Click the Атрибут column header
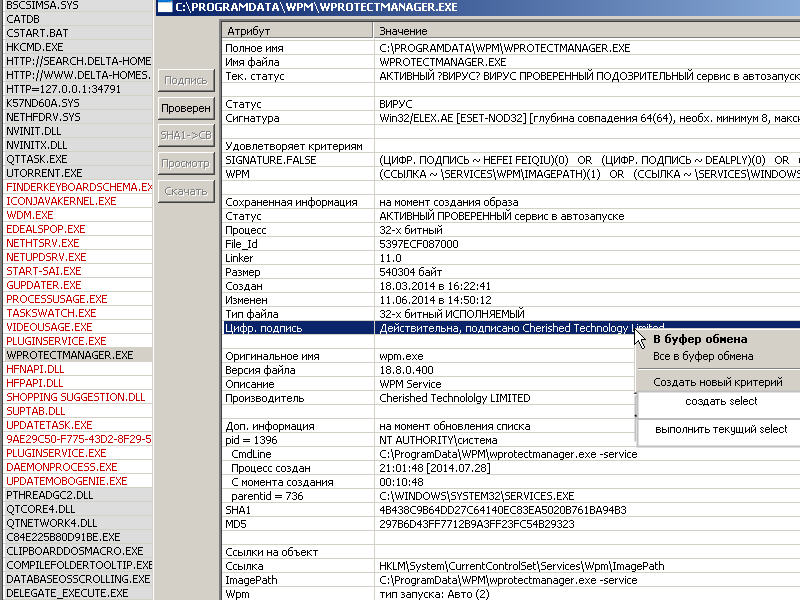Screen dimensions: 800x600 (297, 31)
